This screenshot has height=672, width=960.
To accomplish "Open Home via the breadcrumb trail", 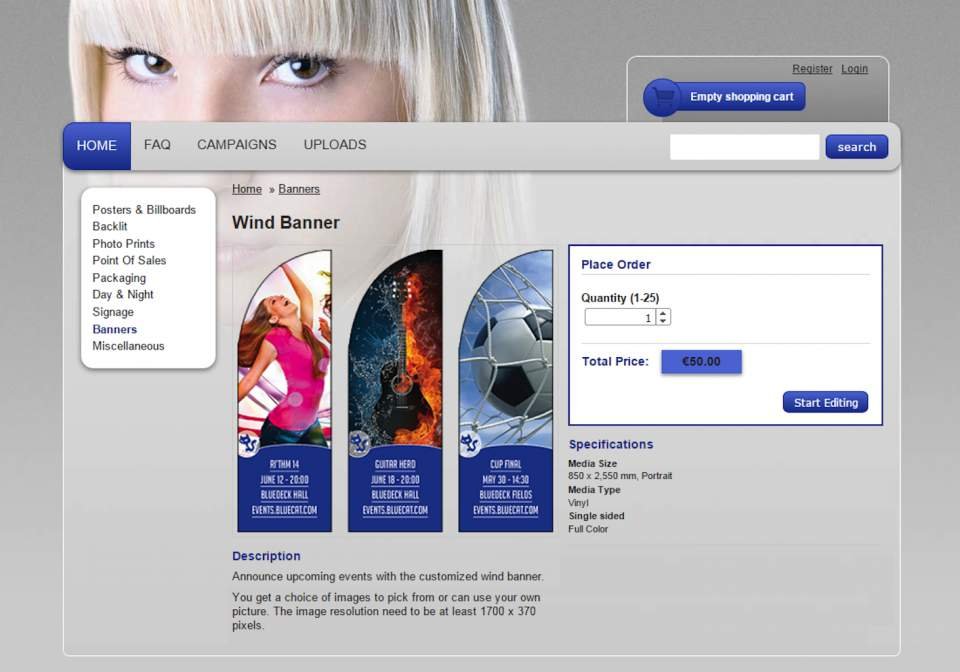I will [x=246, y=188].
